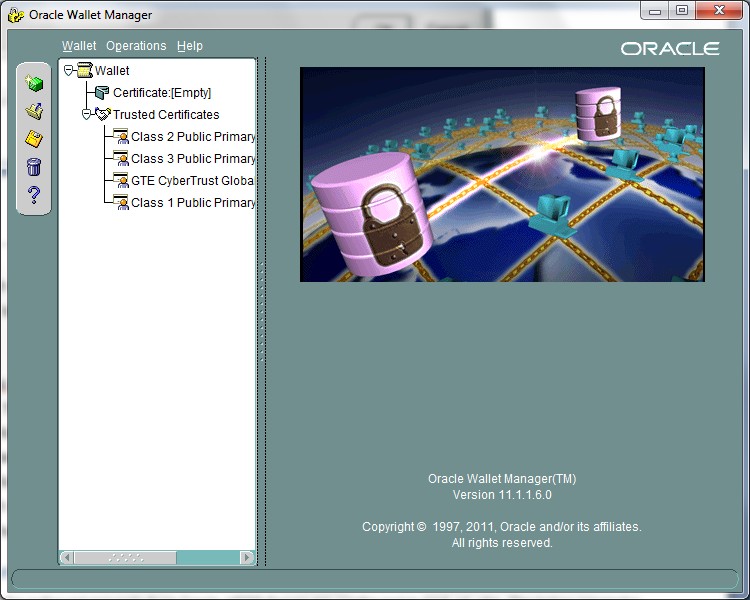The width and height of the screenshot is (750, 600).
Task: Minimize the Oracle Wallet Manager window
Action: pos(655,11)
